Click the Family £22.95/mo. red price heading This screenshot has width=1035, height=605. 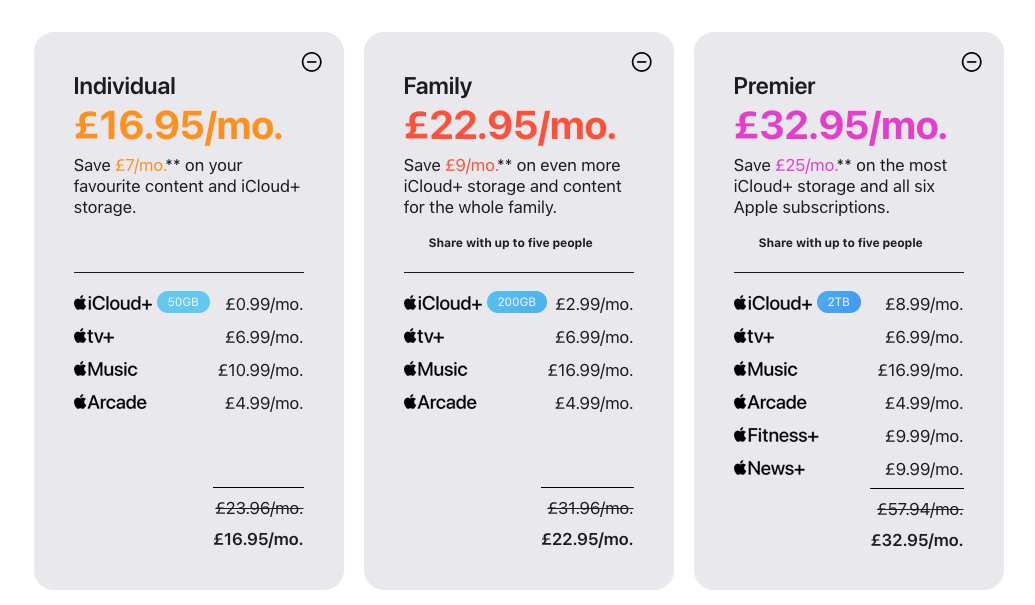pyautogui.click(x=510, y=125)
